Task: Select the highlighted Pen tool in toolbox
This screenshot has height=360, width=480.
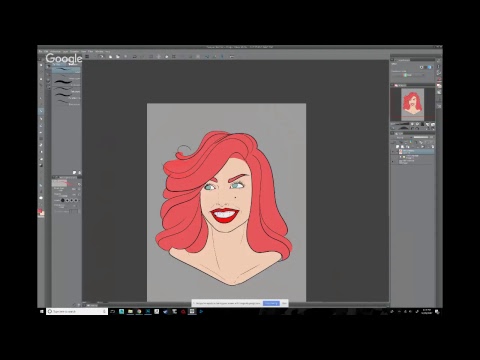Action: (41, 111)
